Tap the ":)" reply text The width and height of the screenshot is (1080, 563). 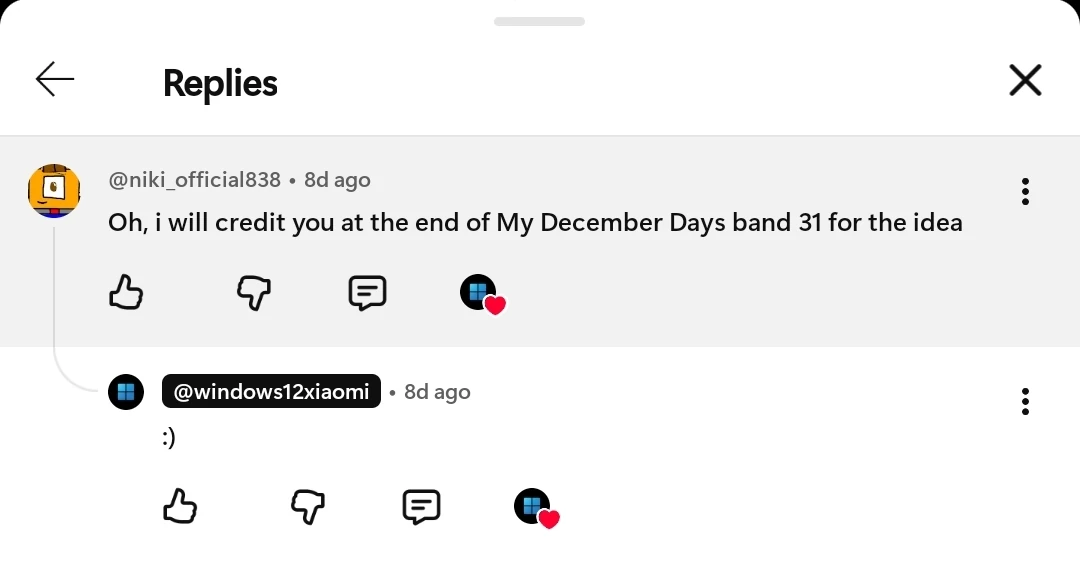coord(169,438)
